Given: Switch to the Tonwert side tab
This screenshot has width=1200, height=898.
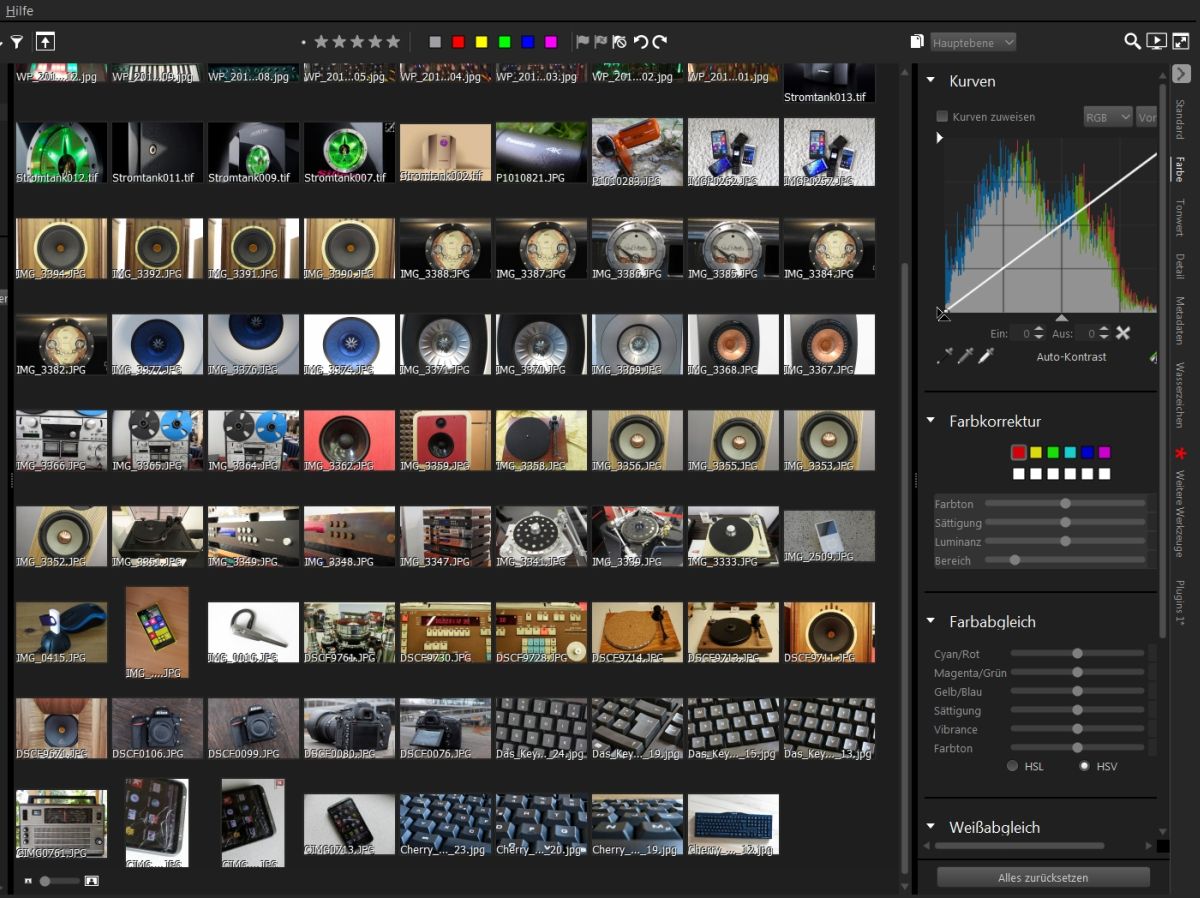Looking at the screenshot, I should point(1180,216).
